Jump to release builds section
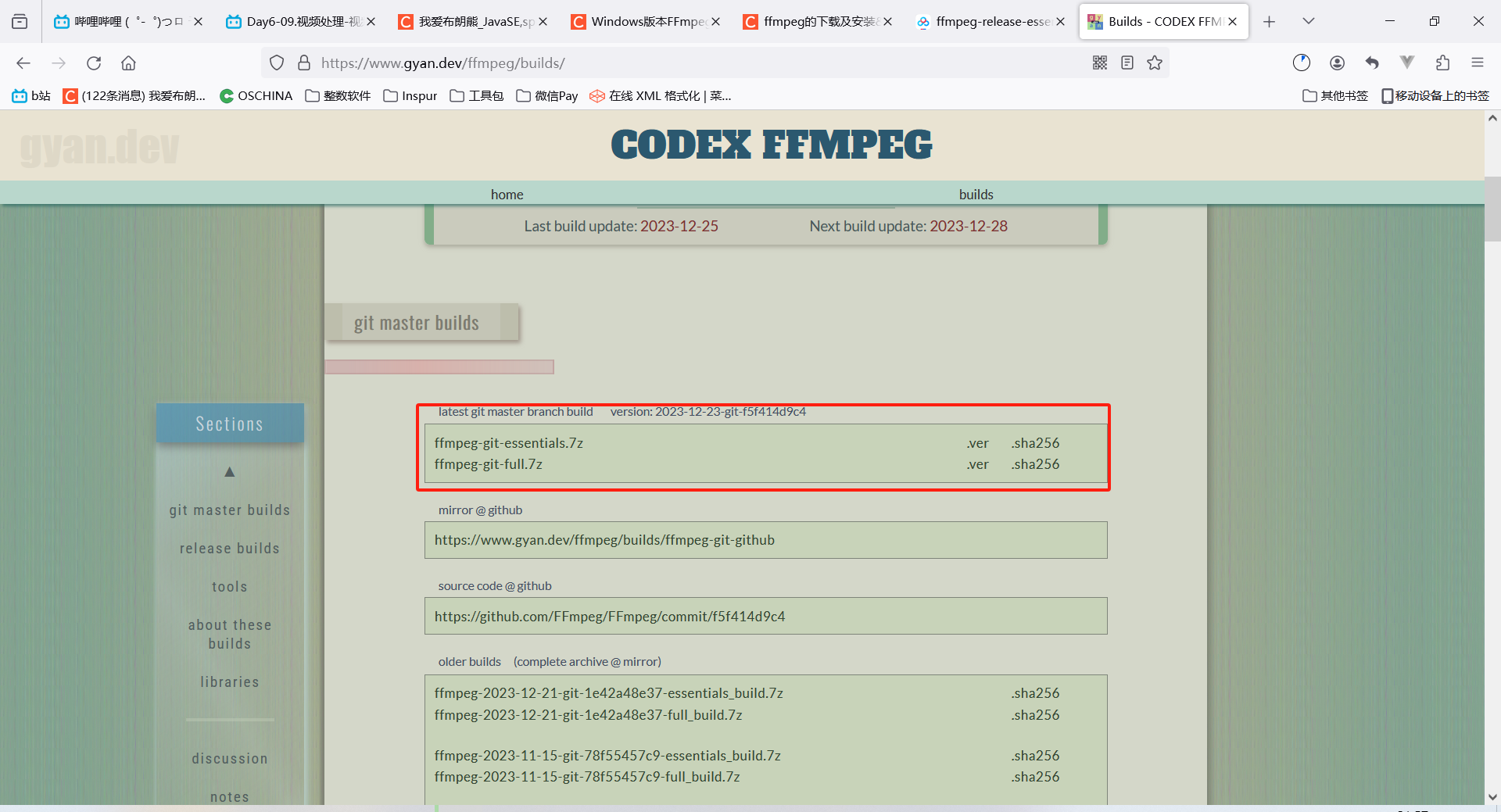Viewport: 1501px width, 812px height. 230,549
